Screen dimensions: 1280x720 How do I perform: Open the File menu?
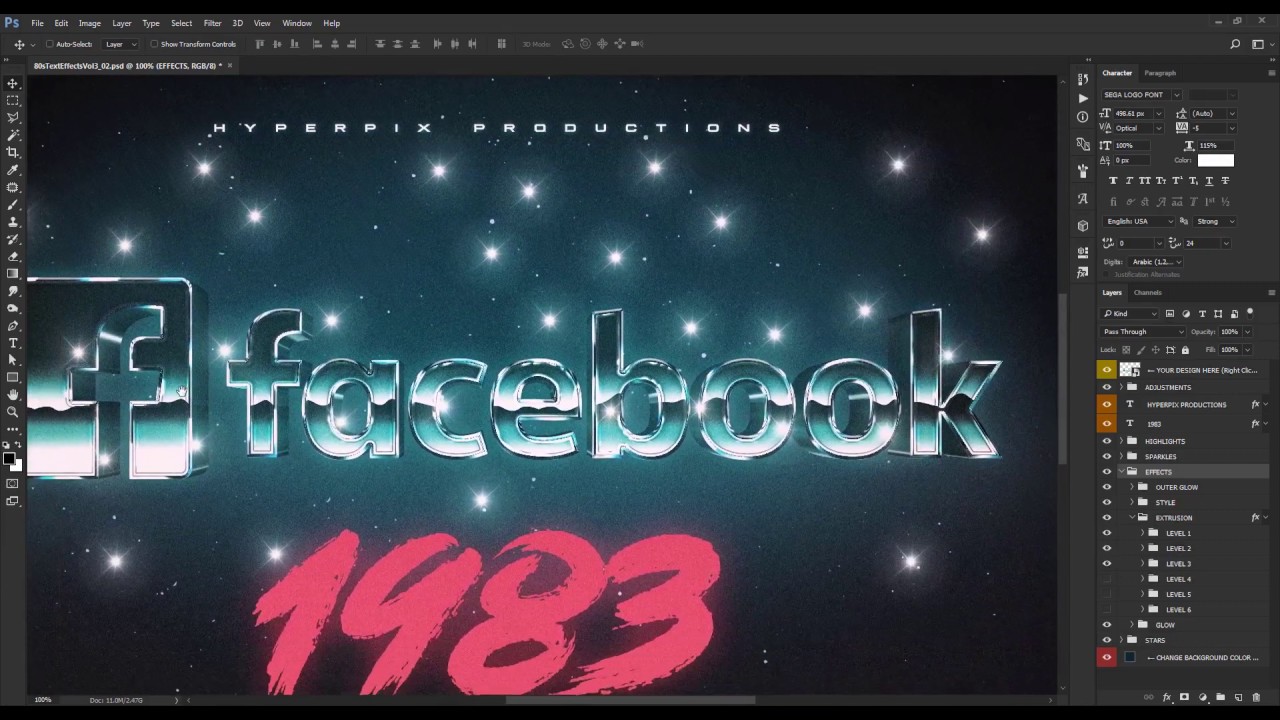pos(37,23)
